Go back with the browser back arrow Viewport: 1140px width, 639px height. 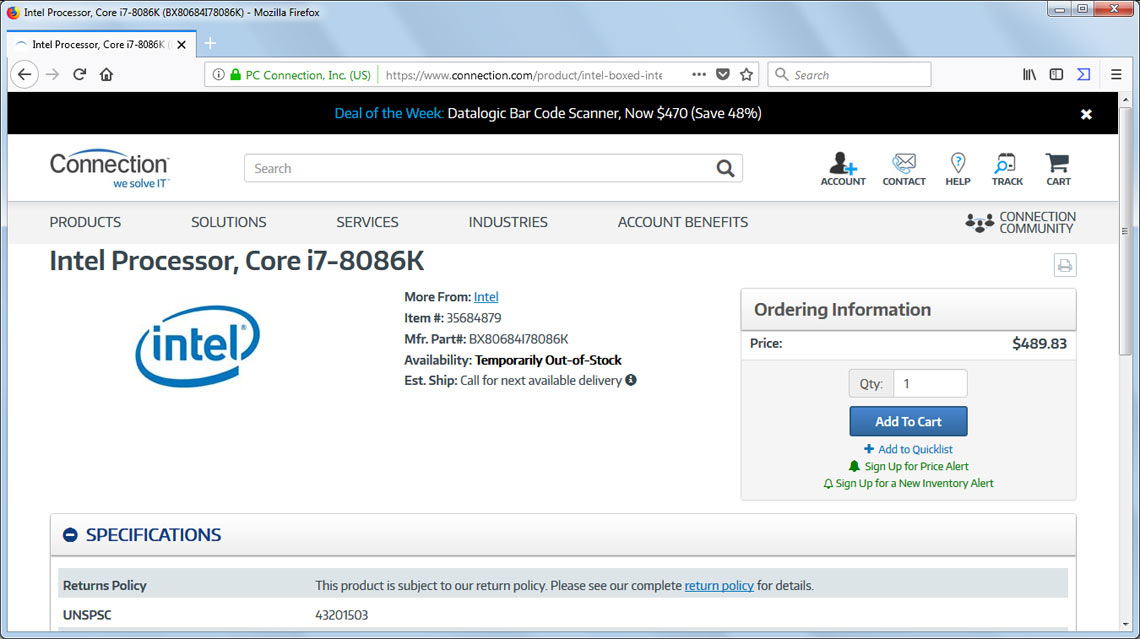pos(24,74)
